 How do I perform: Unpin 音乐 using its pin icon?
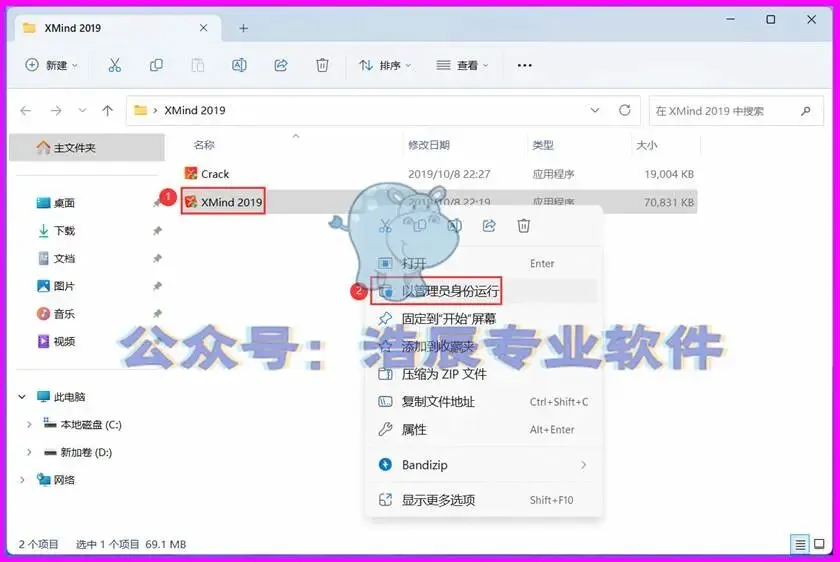click(x=157, y=314)
